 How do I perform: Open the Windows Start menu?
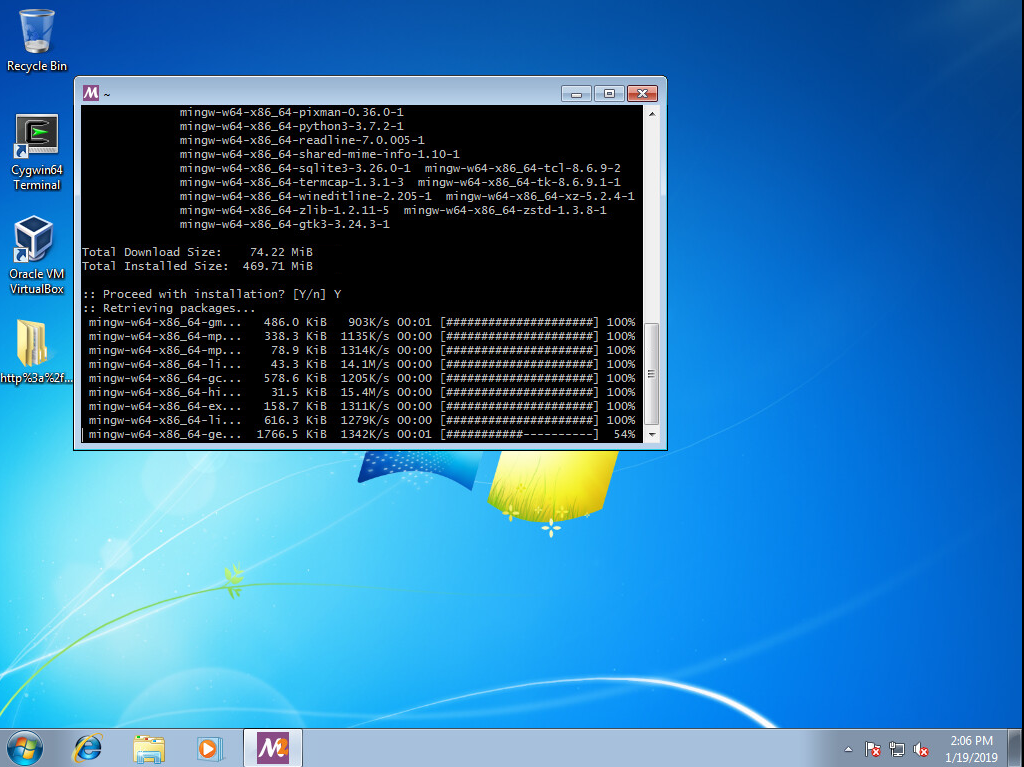point(24,747)
